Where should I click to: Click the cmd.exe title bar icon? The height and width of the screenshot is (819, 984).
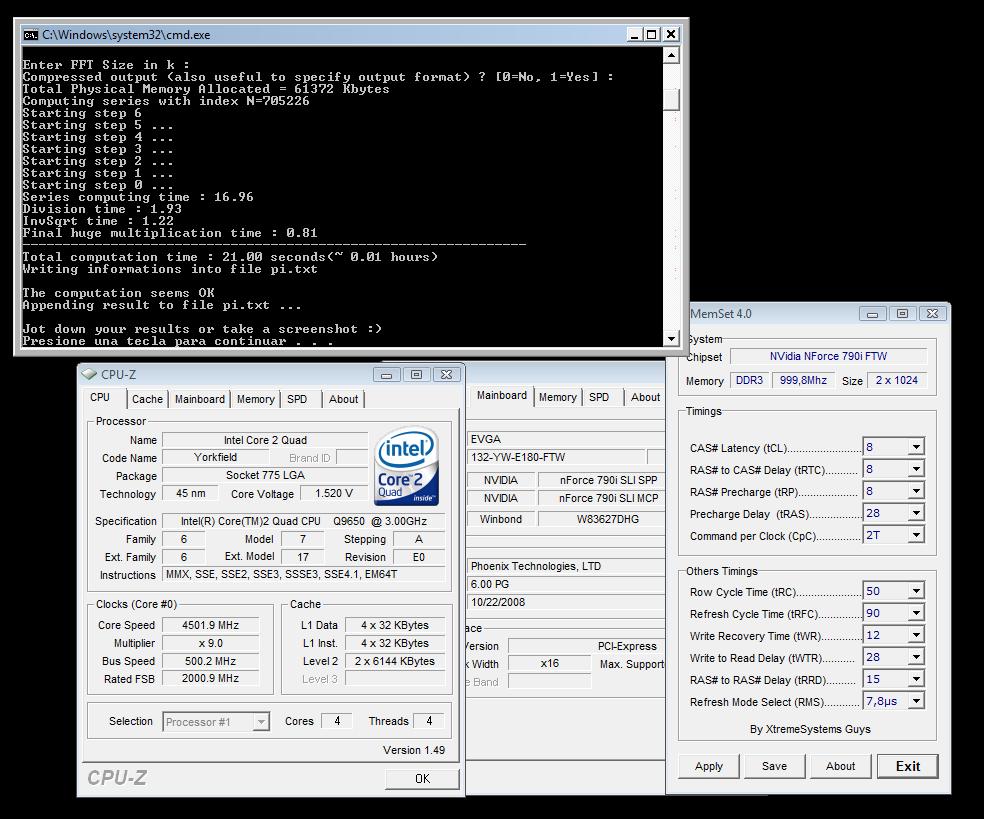point(31,35)
